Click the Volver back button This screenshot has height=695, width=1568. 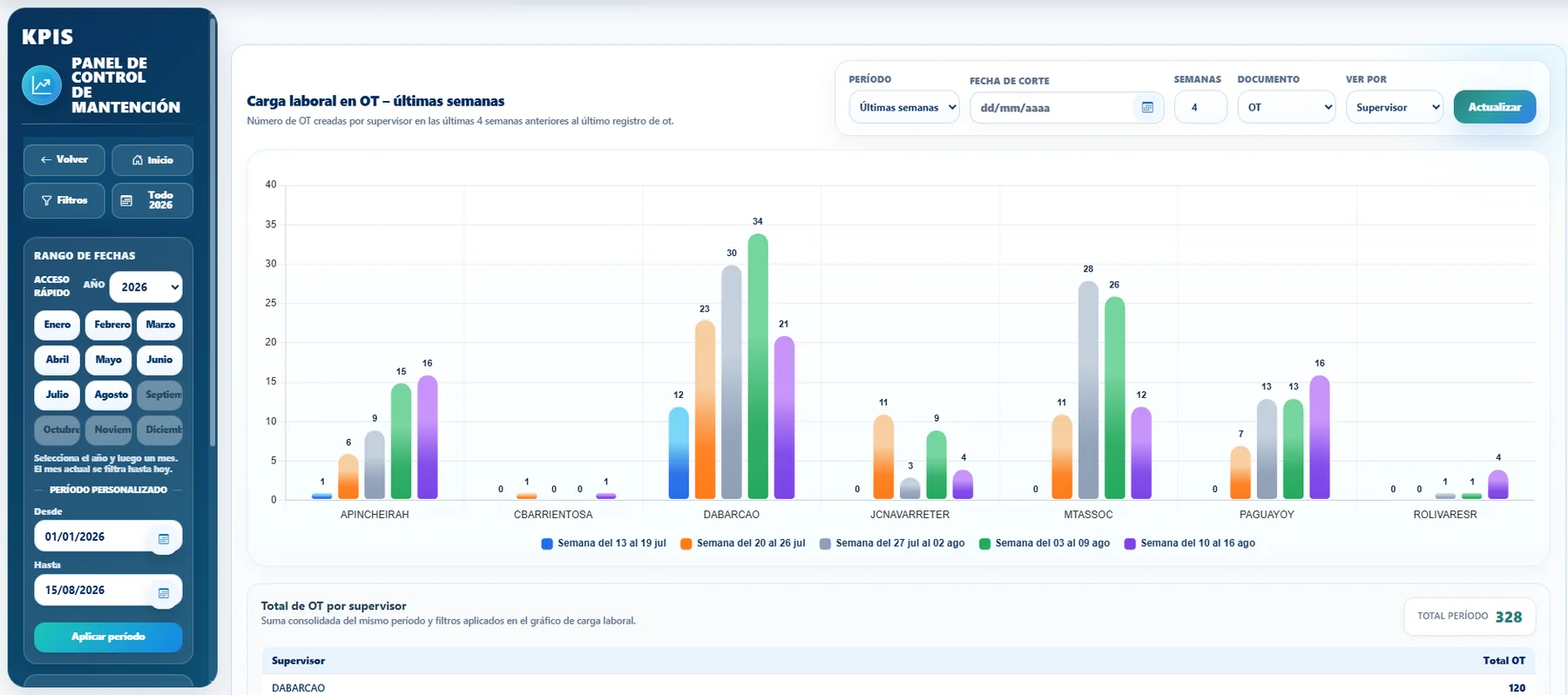point(64,160)
